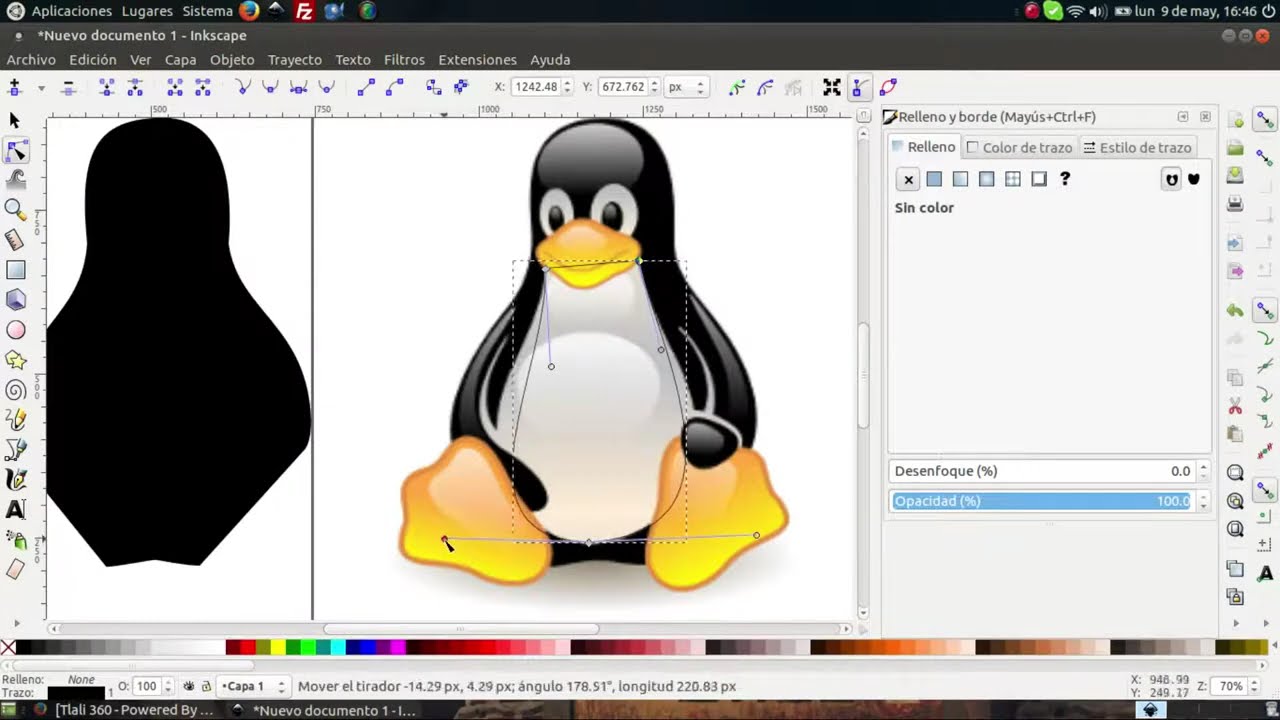Image resolution: width=1280 pixels, height=720 pixels.
Task: Convert selected segments to lines
Action: coord(366,87)
